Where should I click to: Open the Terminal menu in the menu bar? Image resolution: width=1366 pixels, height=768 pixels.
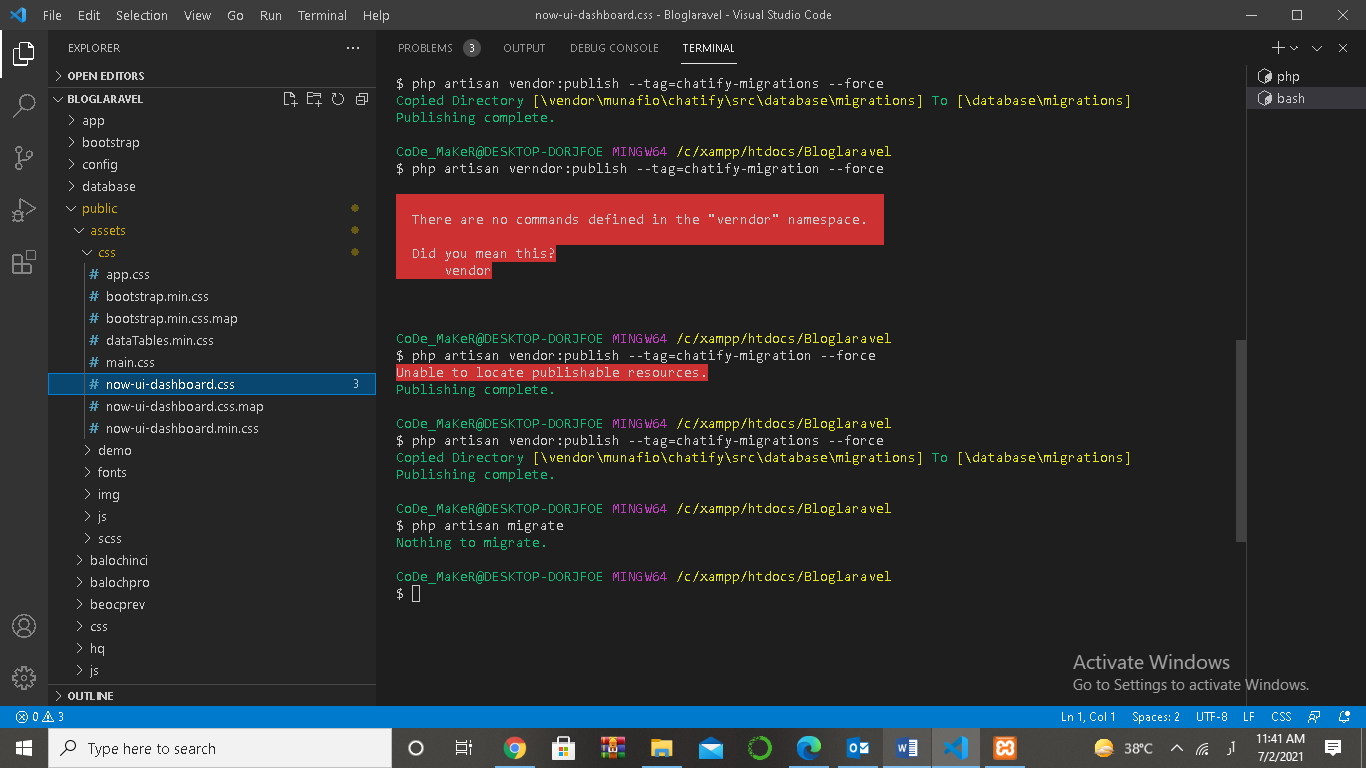click(x=322, y=15)
